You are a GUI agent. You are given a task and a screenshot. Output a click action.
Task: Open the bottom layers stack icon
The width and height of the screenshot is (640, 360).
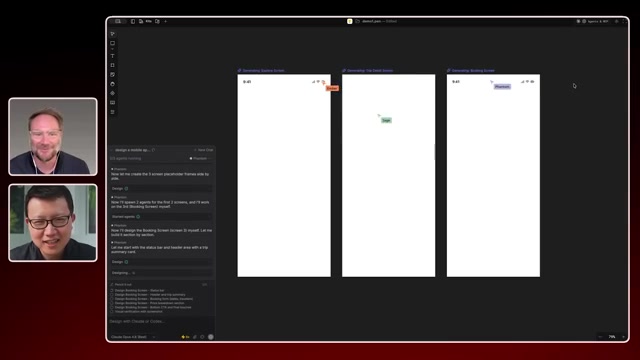(113, 112)
